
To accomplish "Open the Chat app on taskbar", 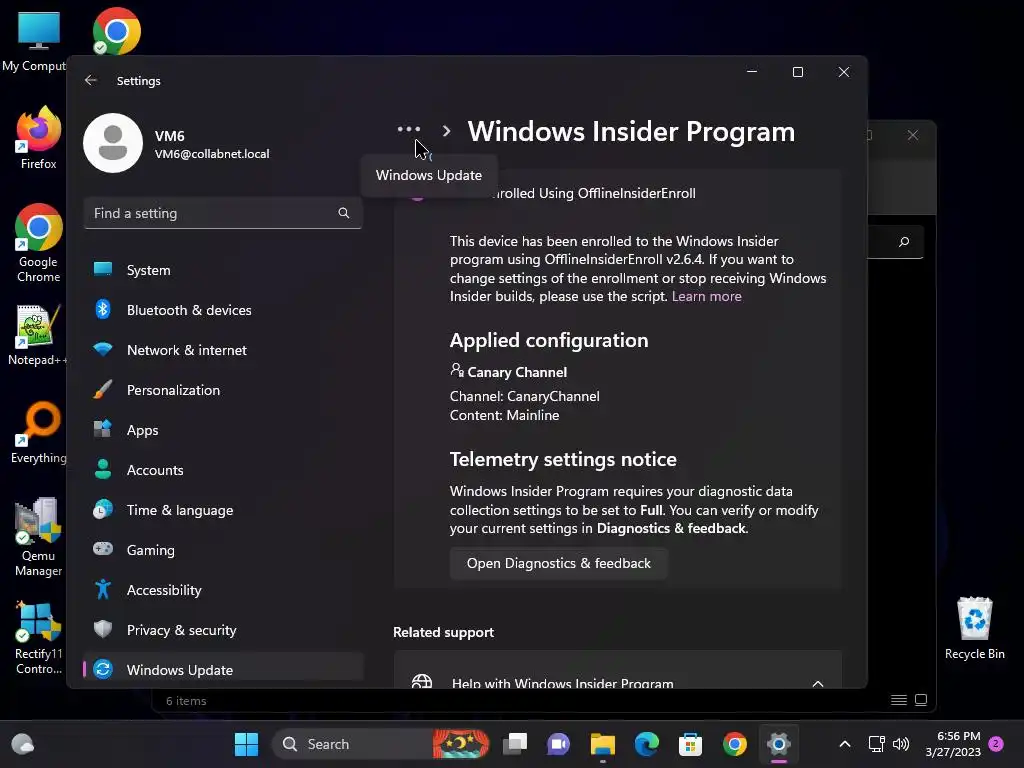I will click(x=558, y=744).
